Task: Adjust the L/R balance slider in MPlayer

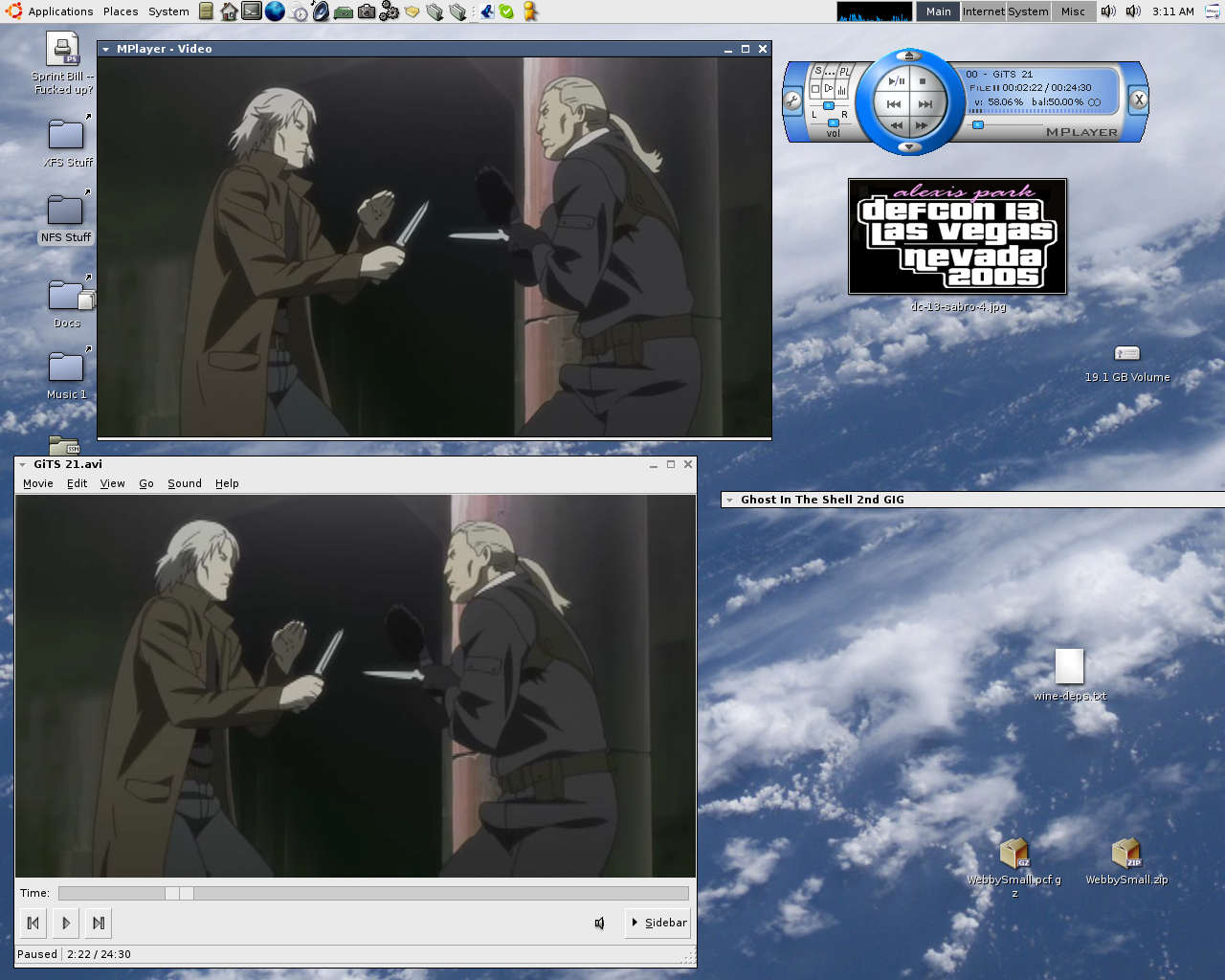Action: (x=829, y=105)
